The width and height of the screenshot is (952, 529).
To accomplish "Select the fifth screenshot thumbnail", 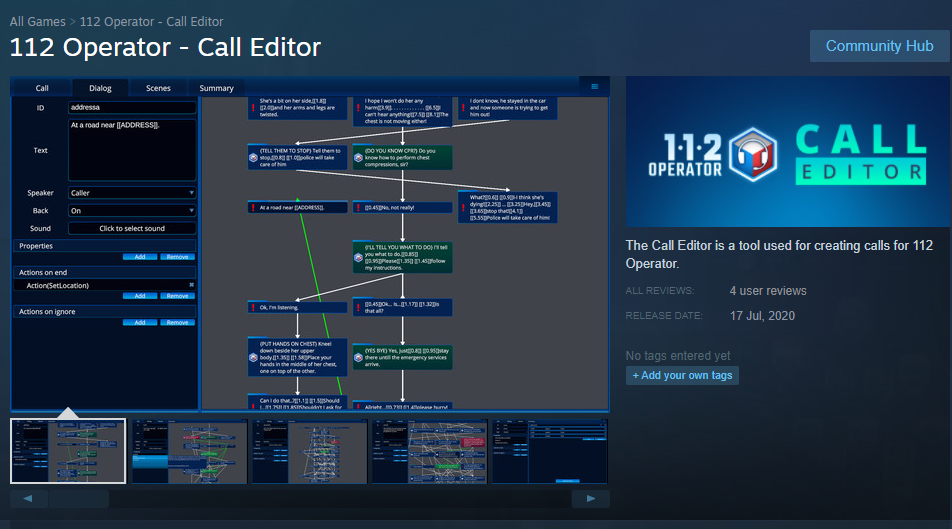I will click(549, 451).
